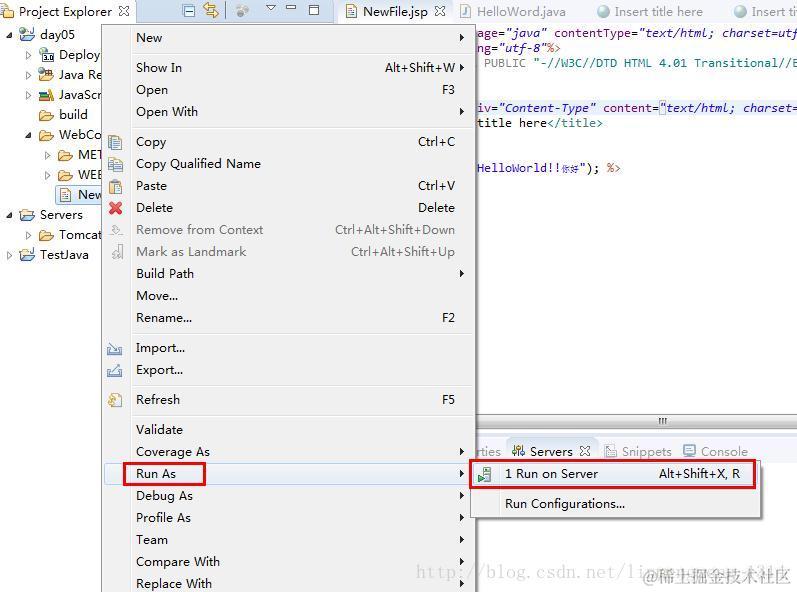Choose Rename... from the context menu
The width and height of the screenshot is (797, 592).
[x=289, y=318]
